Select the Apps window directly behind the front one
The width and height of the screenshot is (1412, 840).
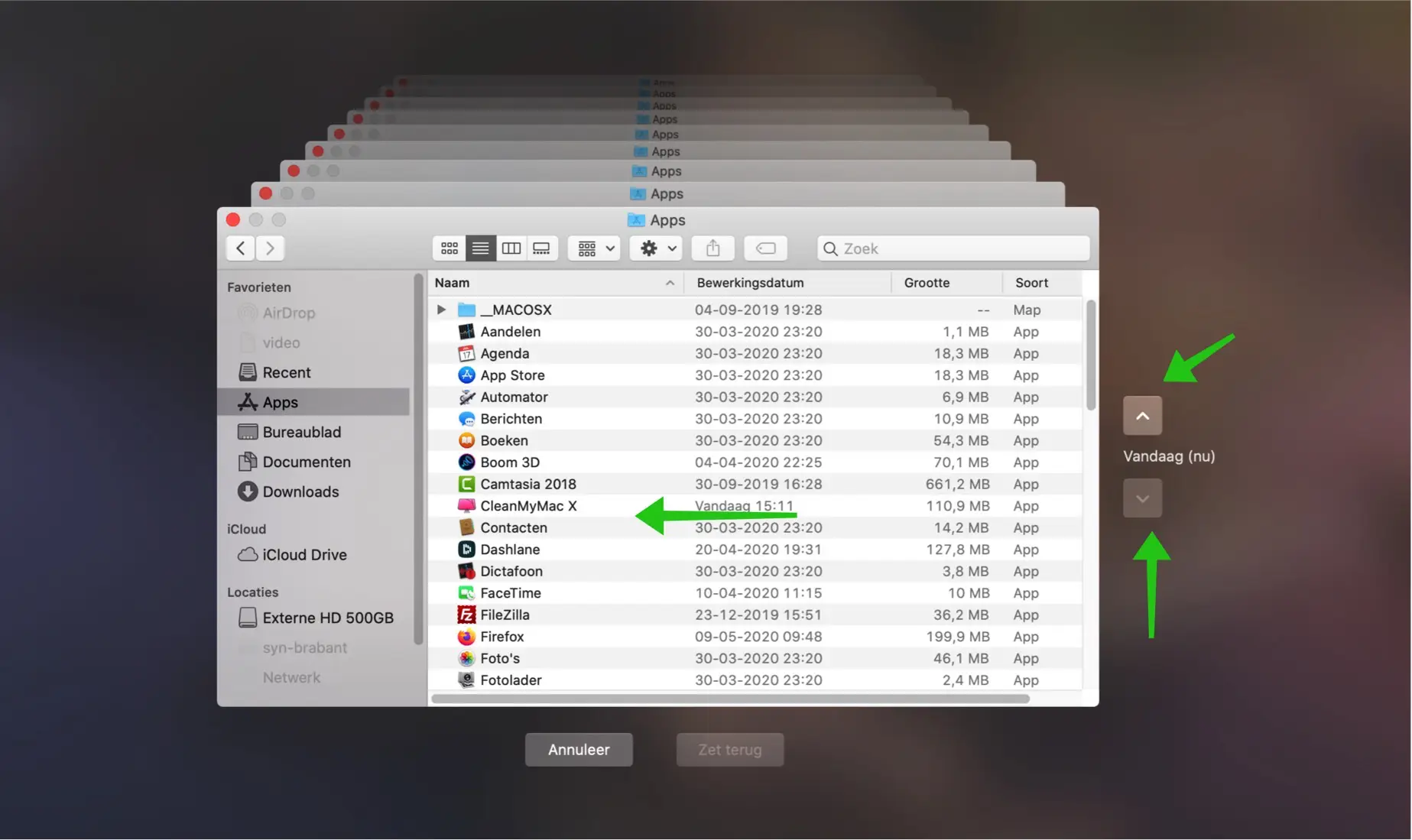click(657, 194)
